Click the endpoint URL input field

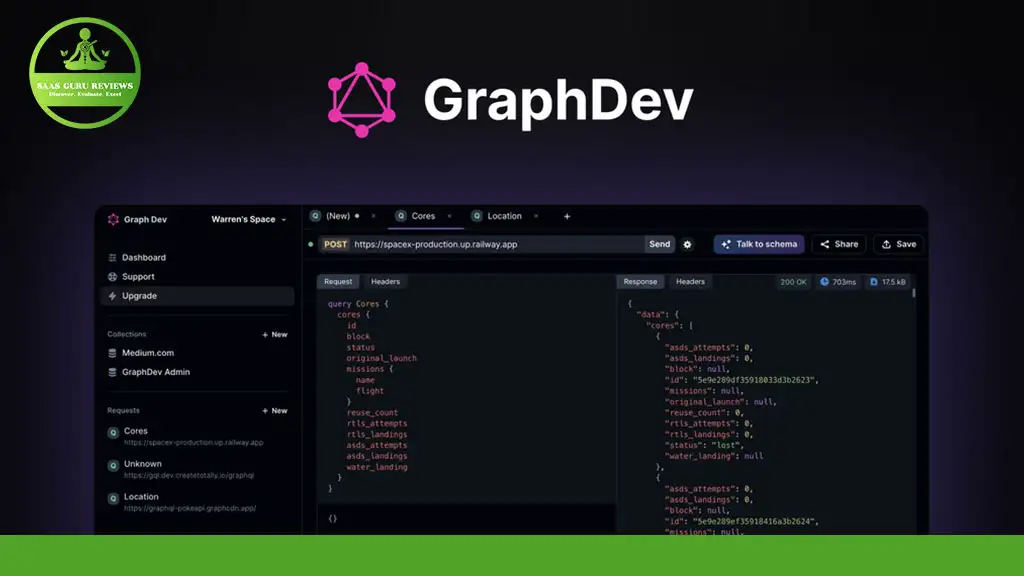[x=498, y=244]
